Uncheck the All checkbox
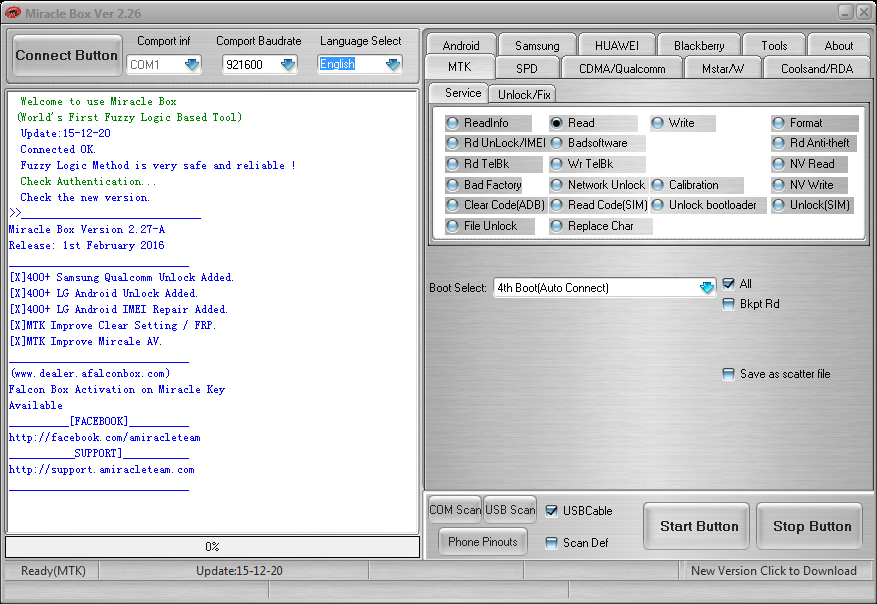Image resolution: width=877 pixels, height=604 pixels. click(728, 284)
